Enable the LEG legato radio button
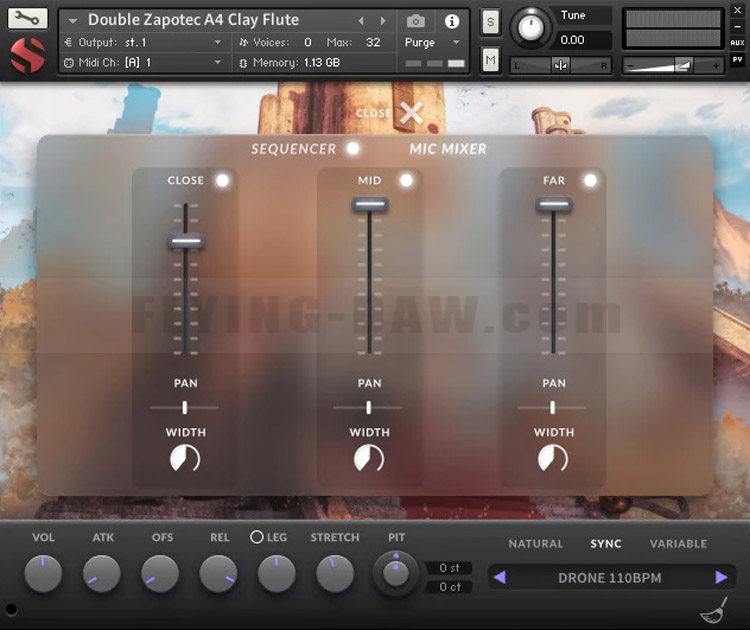 (257, 537)
